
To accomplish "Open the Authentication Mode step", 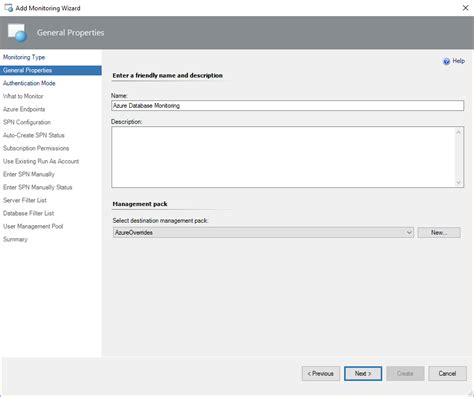I will [x=29, y=83].
